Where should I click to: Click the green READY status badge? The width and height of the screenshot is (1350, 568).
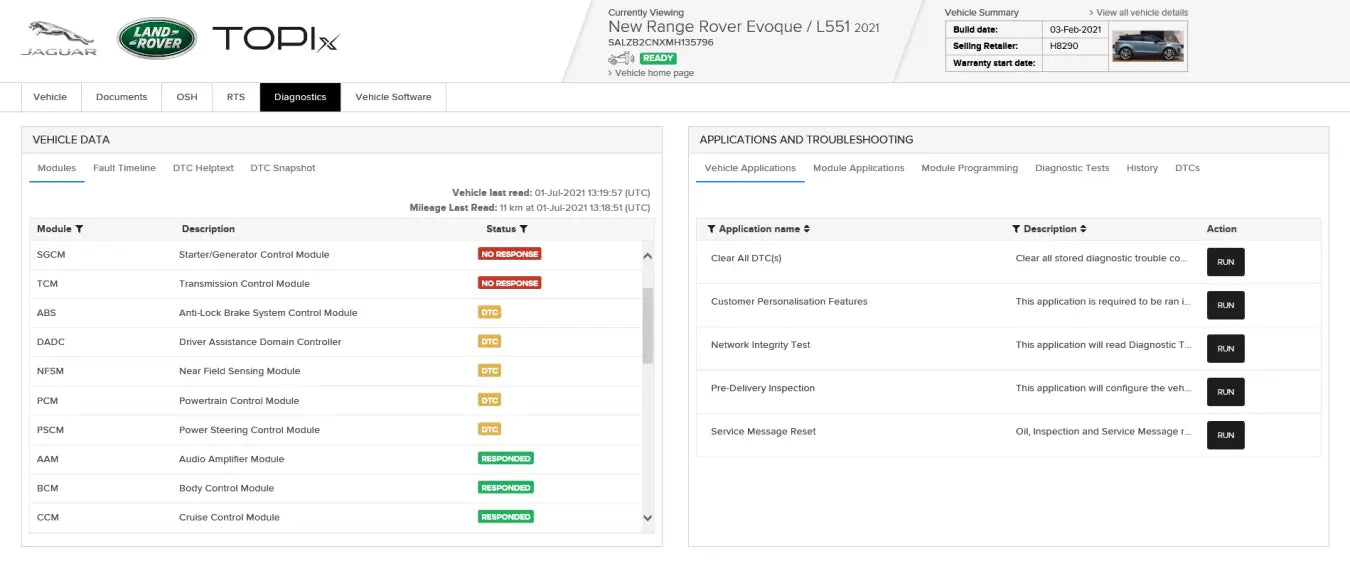658,58
